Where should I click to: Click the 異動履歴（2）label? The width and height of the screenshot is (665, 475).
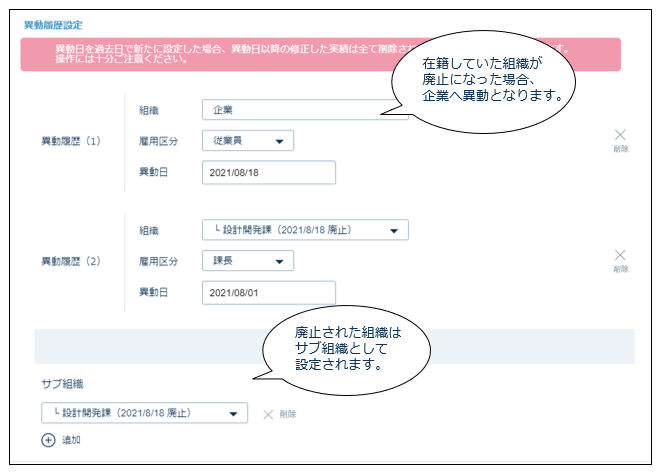pyautogui.click(x=71, y=261)
